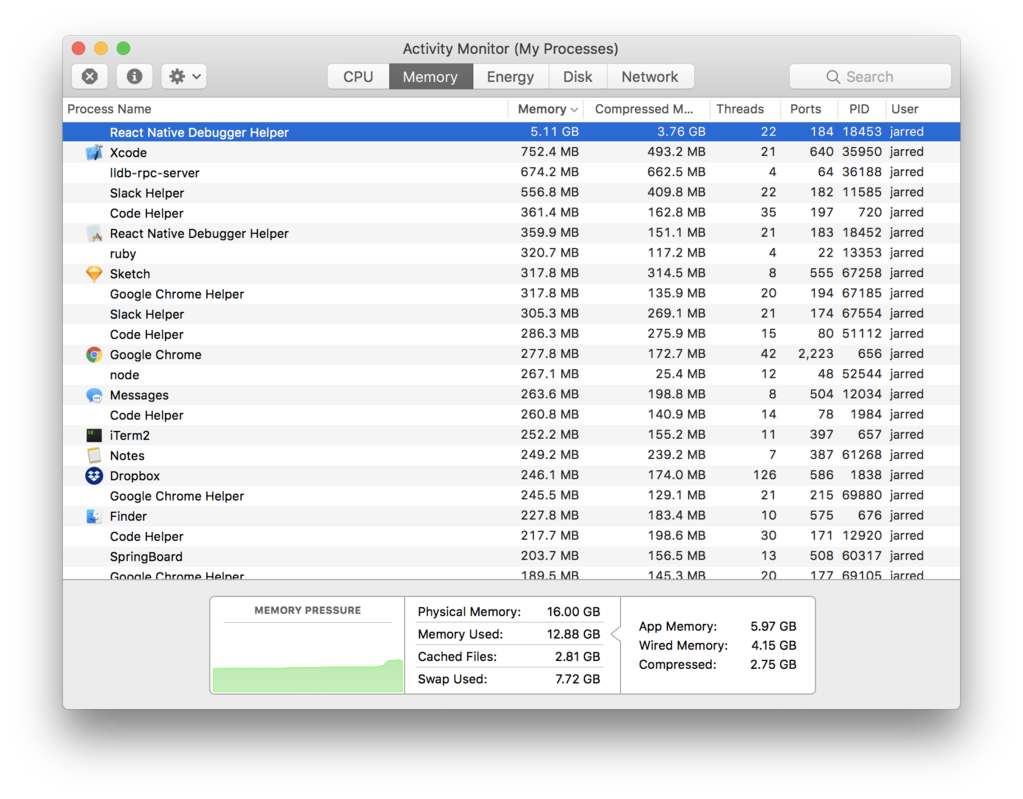Select the iTerm2 terminal icon
Image resolution: width=1023 pixels, height=799 pixels.
tap(94, 436)
